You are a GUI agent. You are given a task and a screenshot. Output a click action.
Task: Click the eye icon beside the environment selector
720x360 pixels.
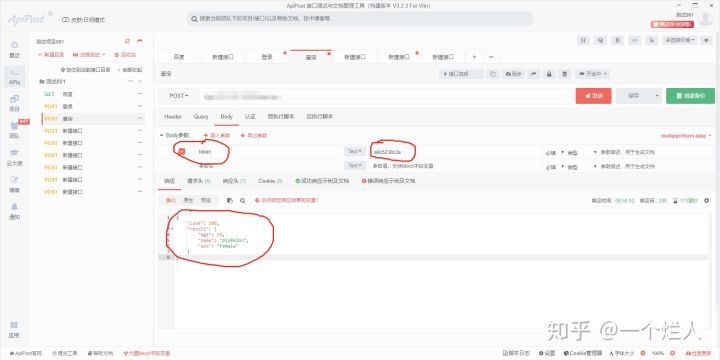(707, 40)
